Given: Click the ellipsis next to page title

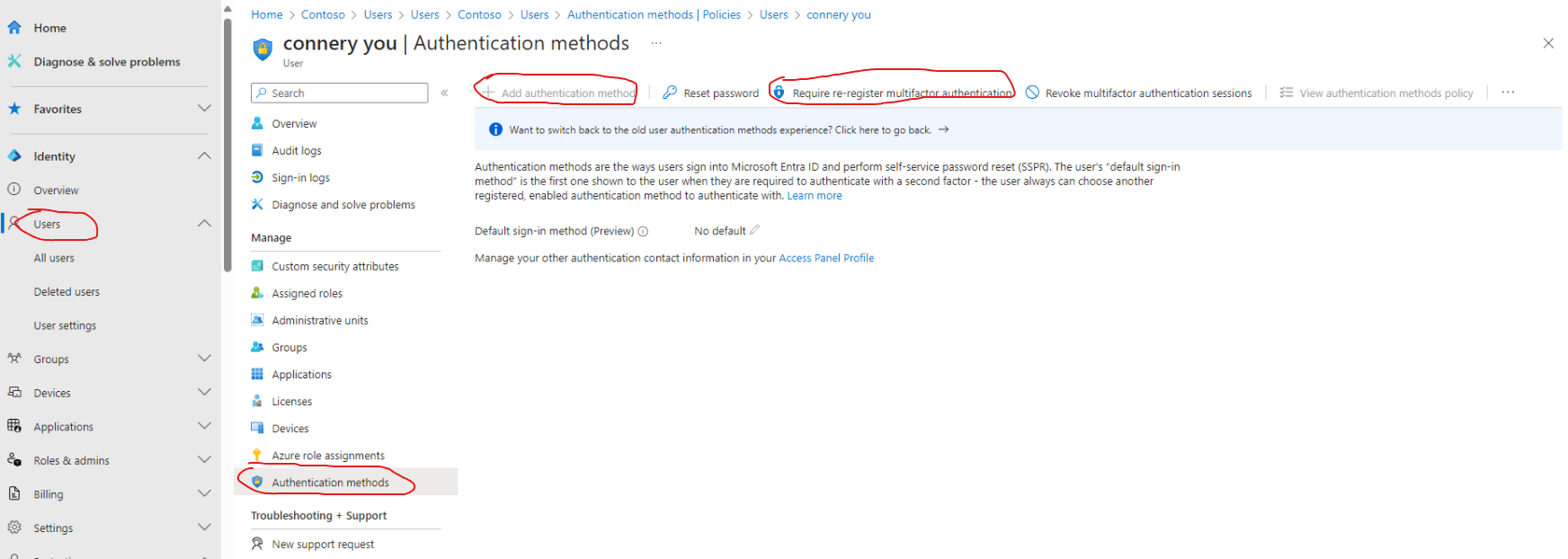Looking at the screenshot, I should coord(656,43).
